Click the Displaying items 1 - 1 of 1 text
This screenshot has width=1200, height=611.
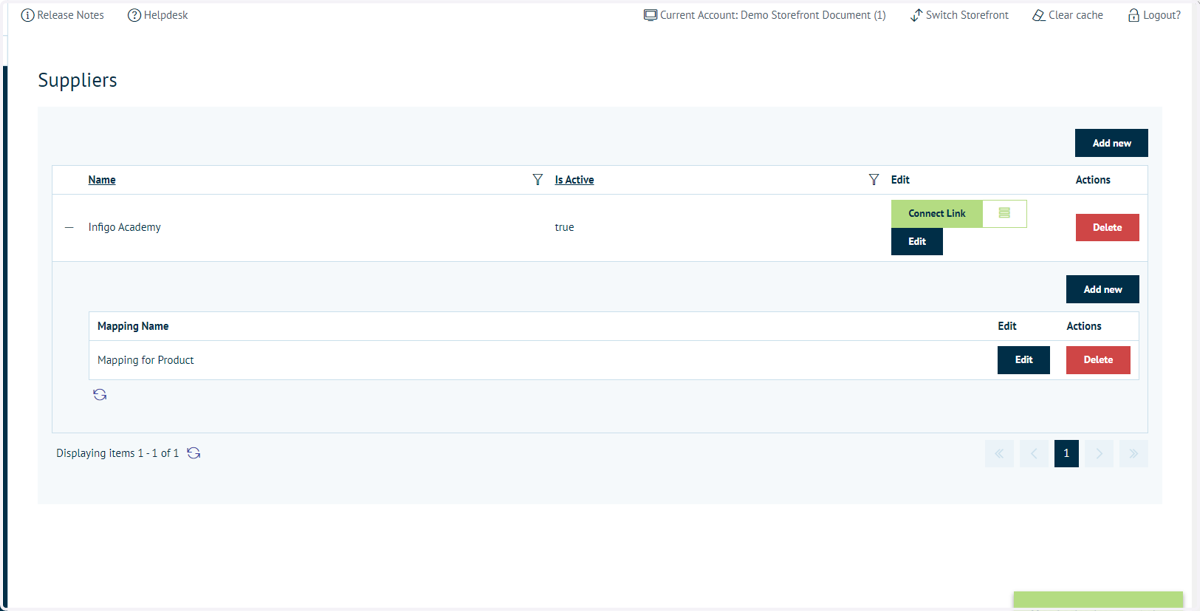pyautogui.click(x=118, y=453)
